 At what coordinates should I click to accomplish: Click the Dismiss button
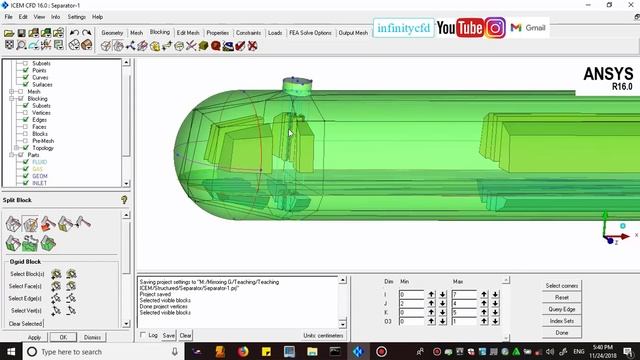[92, 338]
